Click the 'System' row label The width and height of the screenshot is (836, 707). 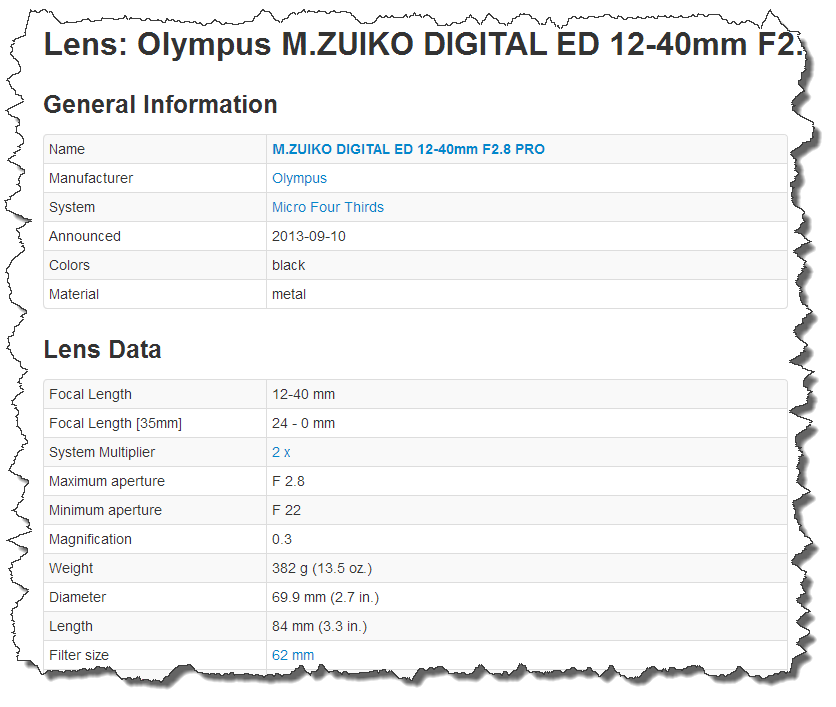[x=72, y=207]
